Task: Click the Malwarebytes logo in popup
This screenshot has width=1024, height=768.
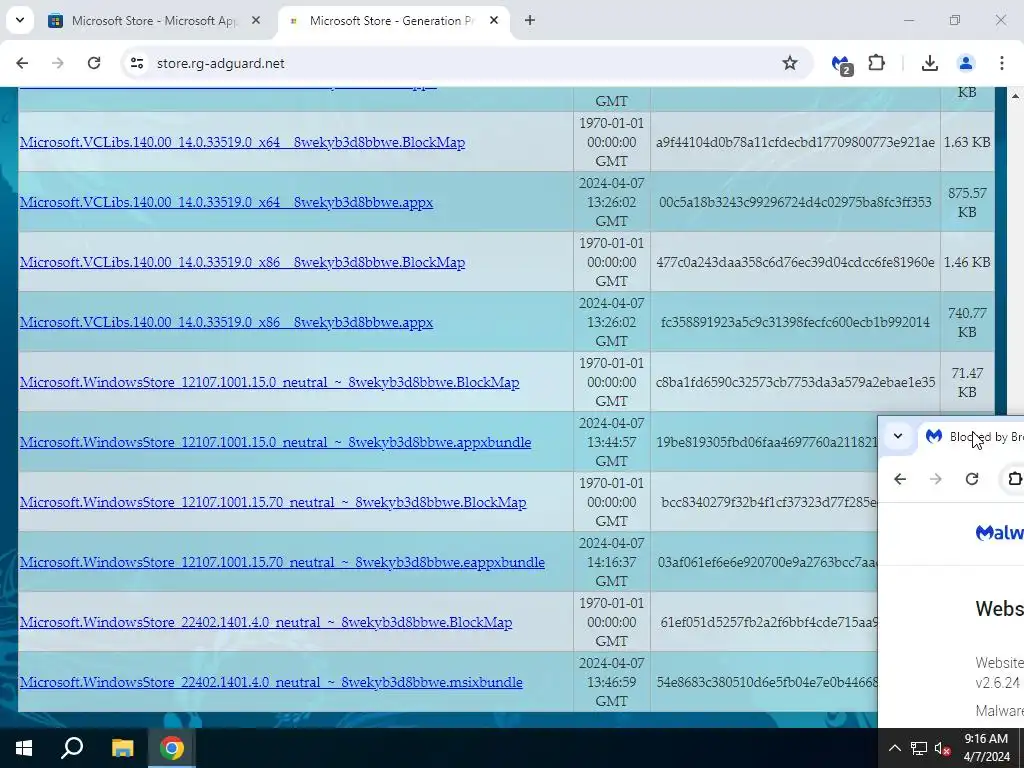Action: tap(999, 532)
